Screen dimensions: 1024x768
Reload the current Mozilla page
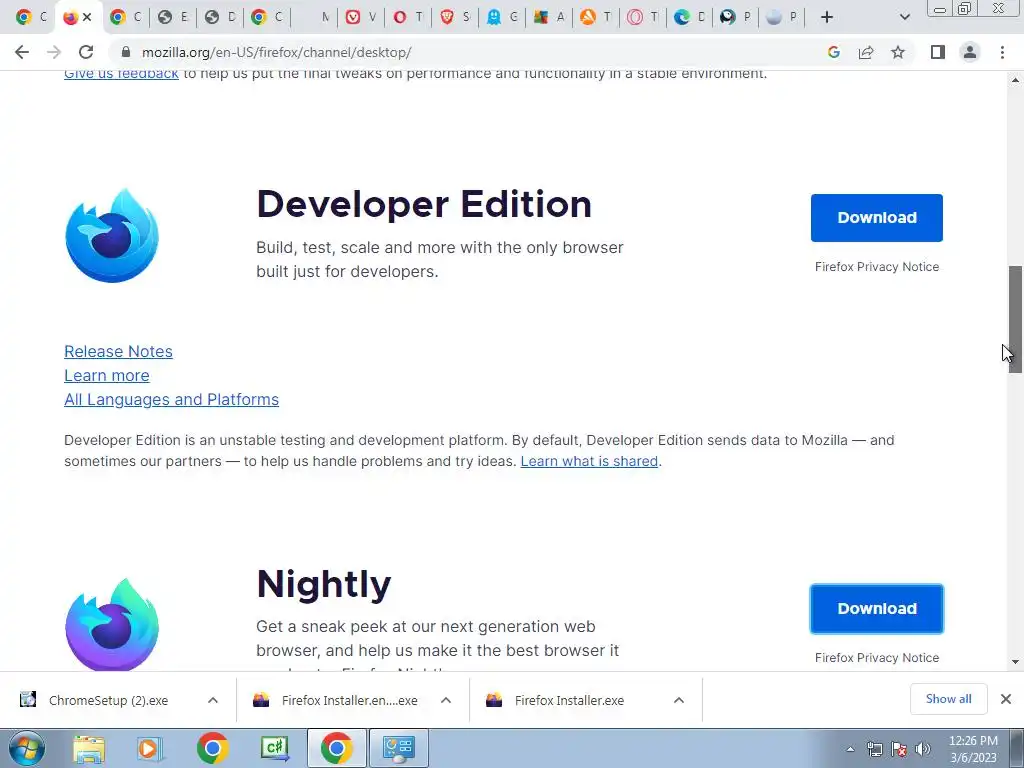tap(86, 52)
